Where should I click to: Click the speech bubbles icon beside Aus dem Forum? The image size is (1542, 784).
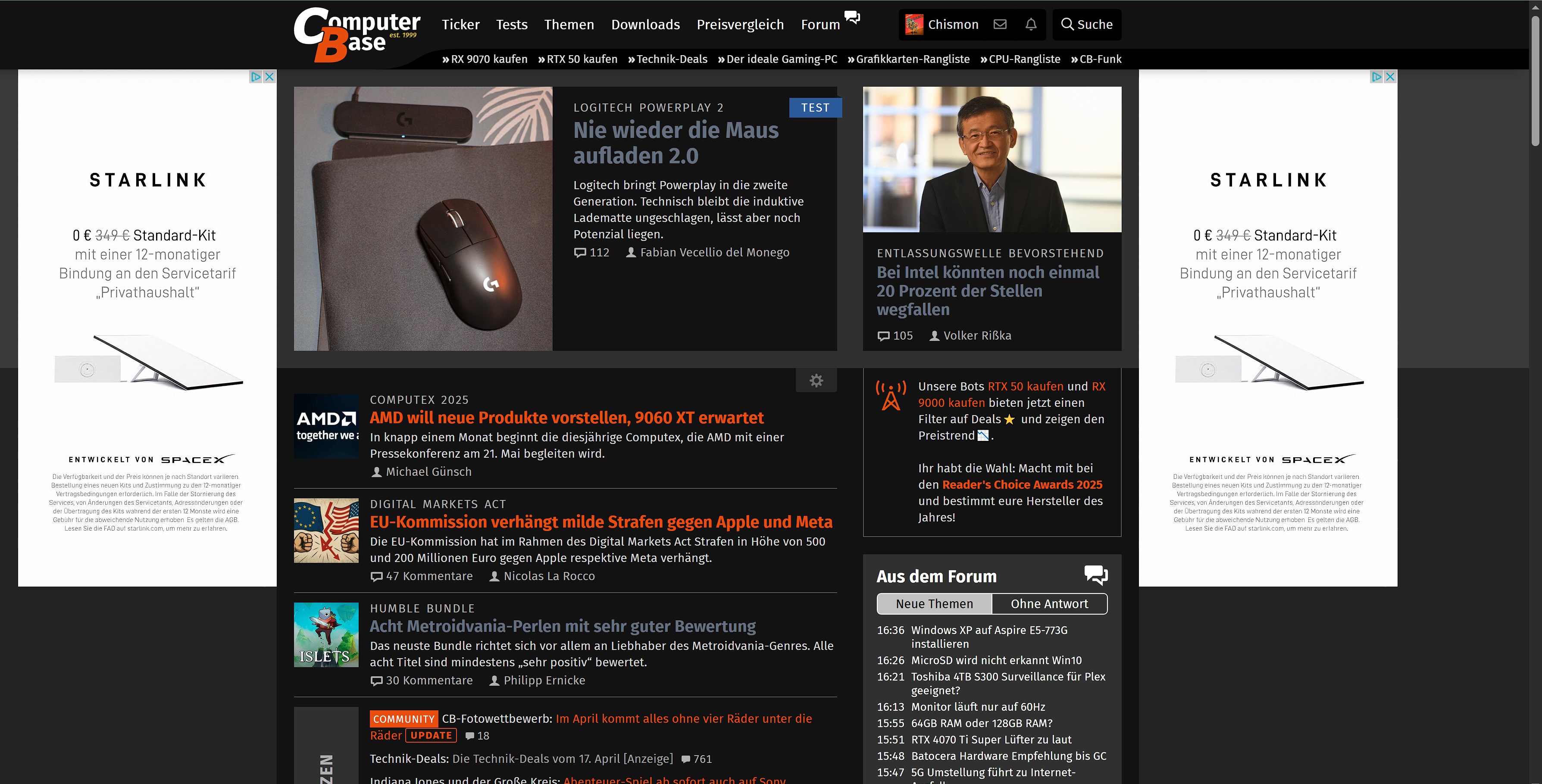tap(1095, 575)
